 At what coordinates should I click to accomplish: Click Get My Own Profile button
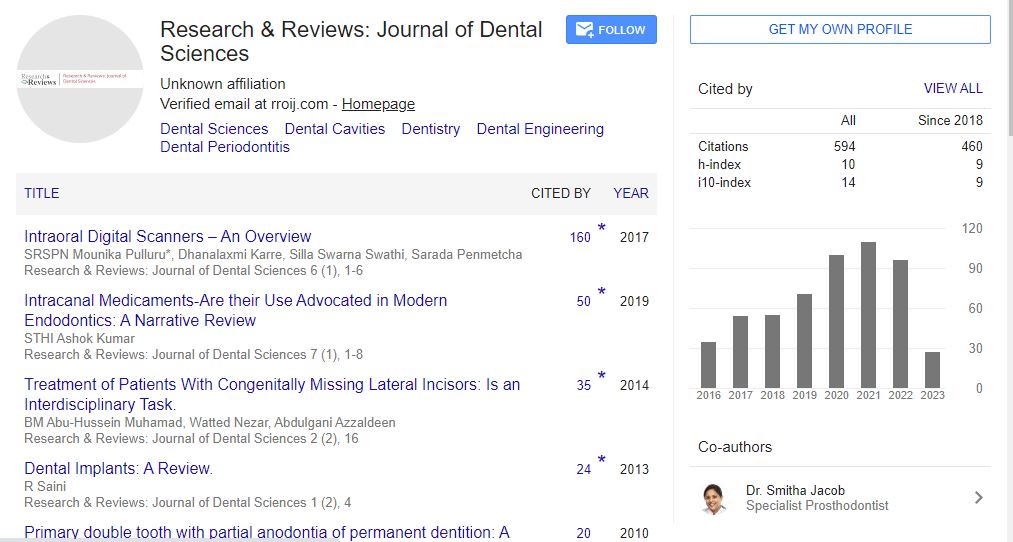pyautogui.click(x=840, y=29)
